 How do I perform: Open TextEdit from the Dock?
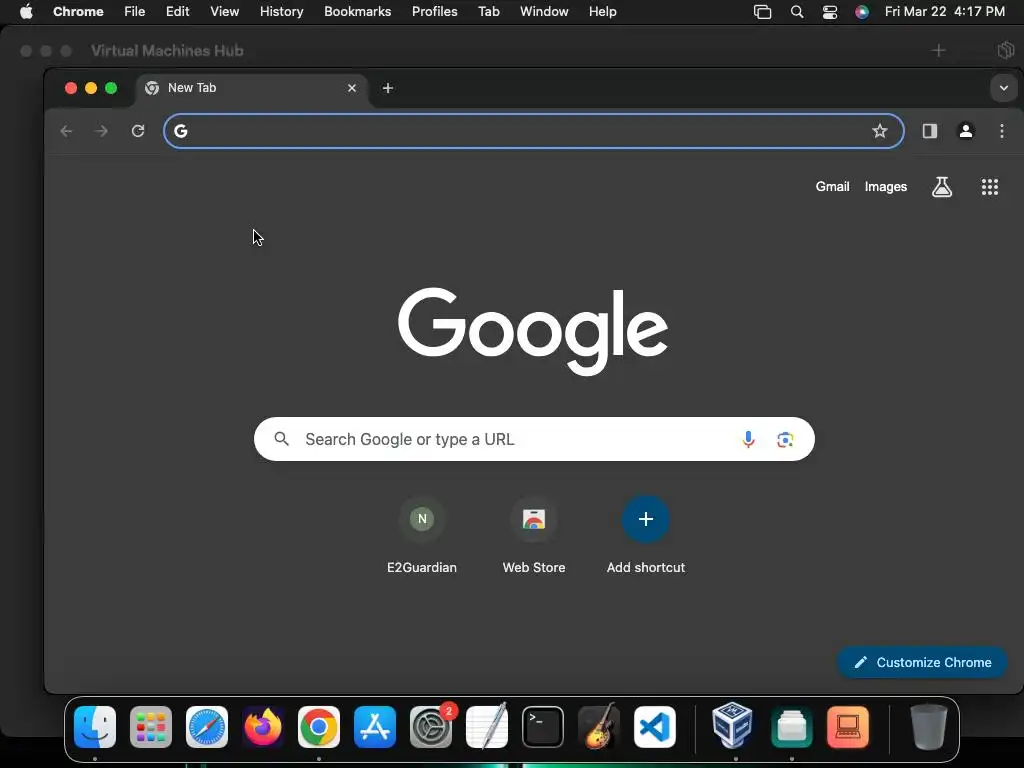click(x=487, y=726)
